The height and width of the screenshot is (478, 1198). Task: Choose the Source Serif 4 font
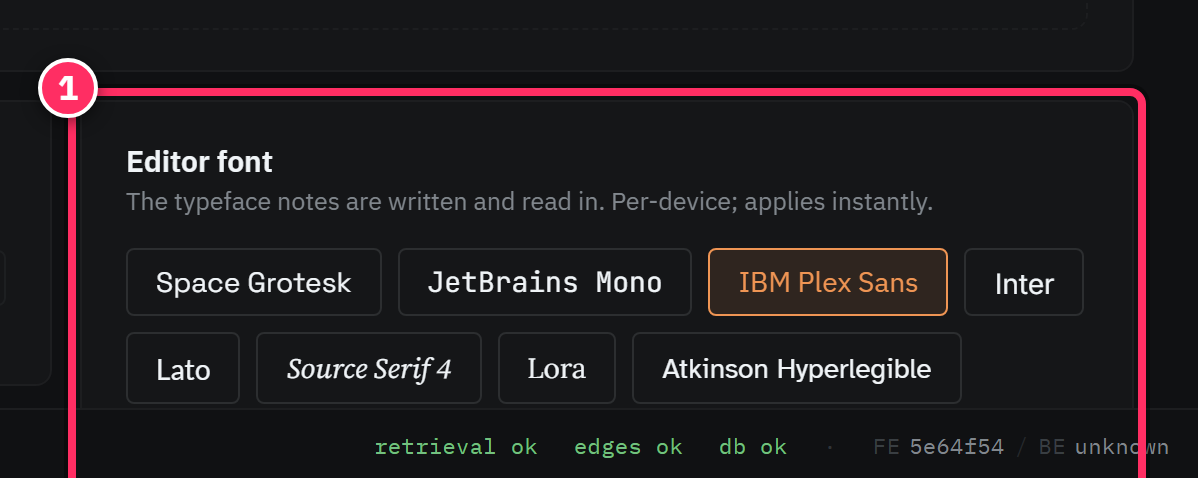(369, 368)
